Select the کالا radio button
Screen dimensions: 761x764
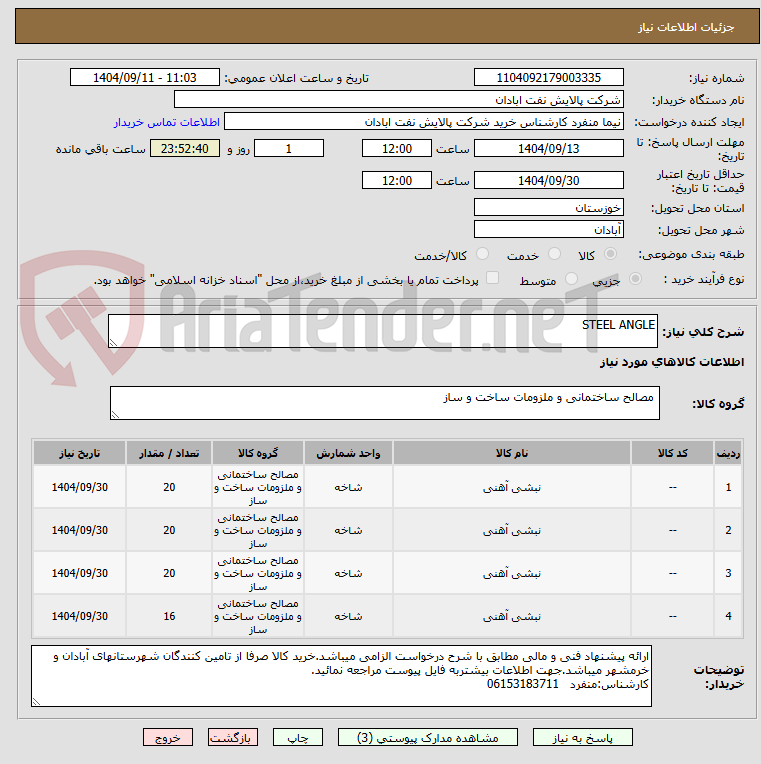[x=610, y=254]
